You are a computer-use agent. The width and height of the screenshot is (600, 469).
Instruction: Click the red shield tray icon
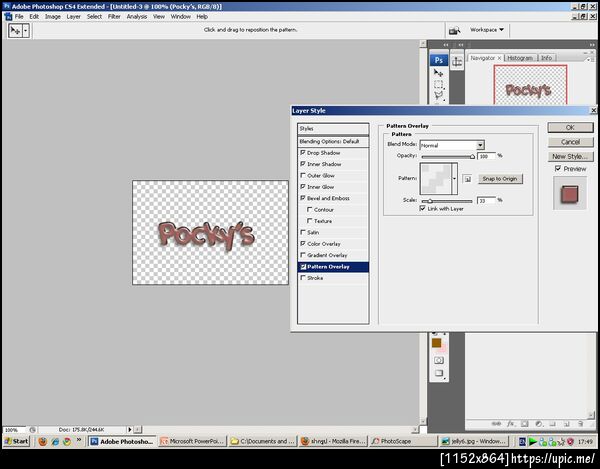coord(571,441)
